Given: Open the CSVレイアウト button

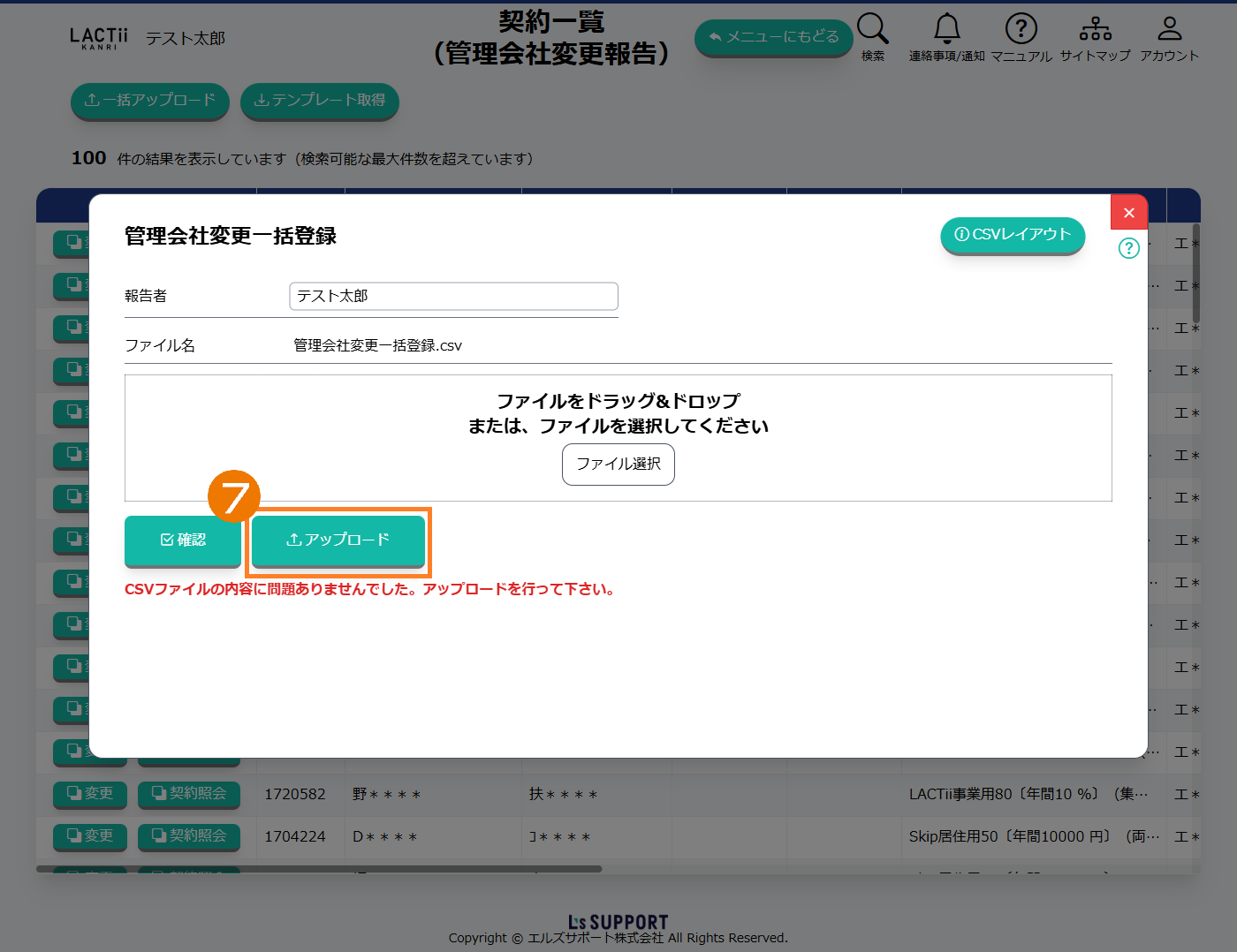Looking at the screenshot, I should pyautogui.click(x=1012, y=235).
